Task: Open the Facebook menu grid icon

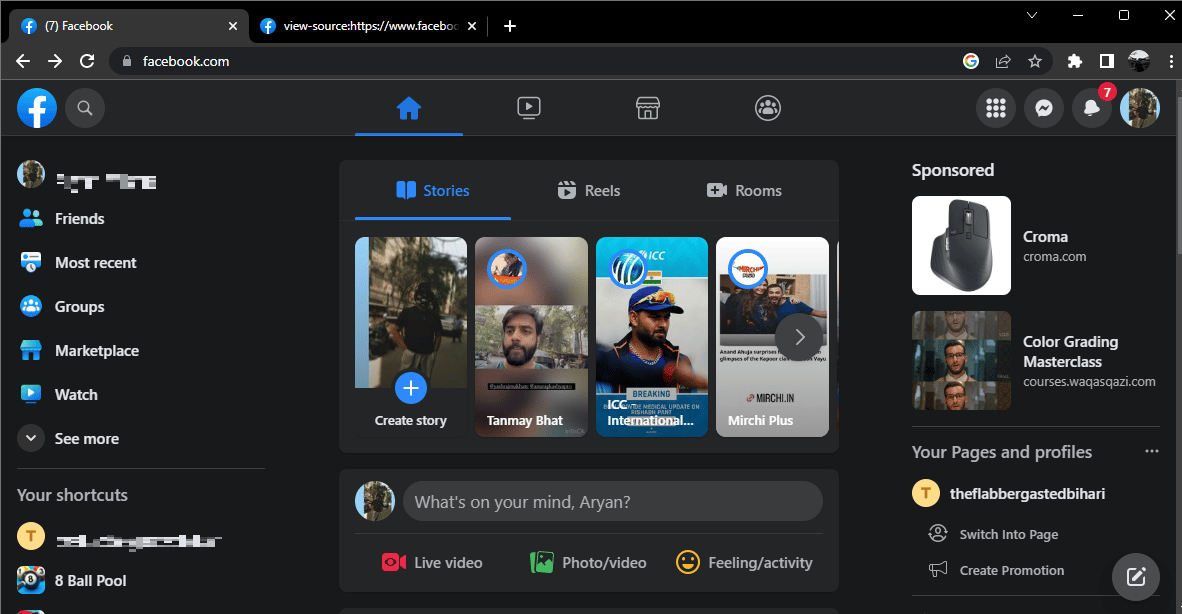Action: (996, 108)
